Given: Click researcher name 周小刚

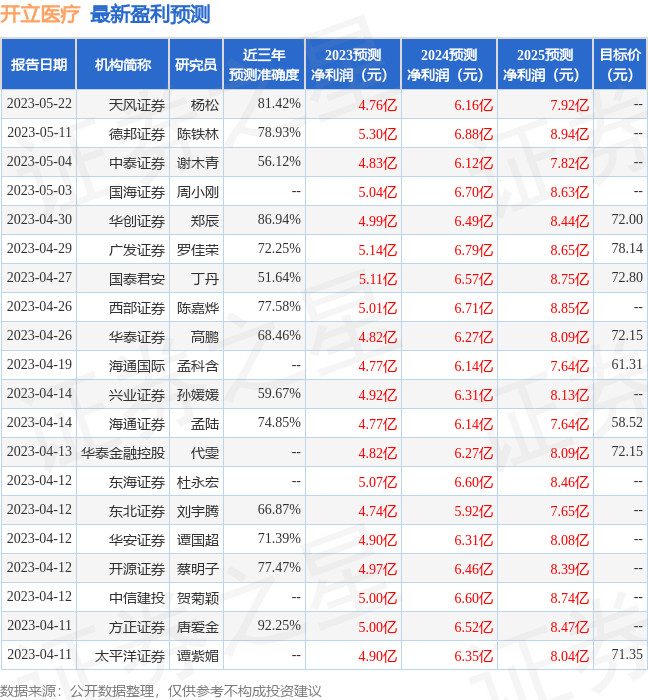Looking at the screenshot, I should (x=198, y=192).
